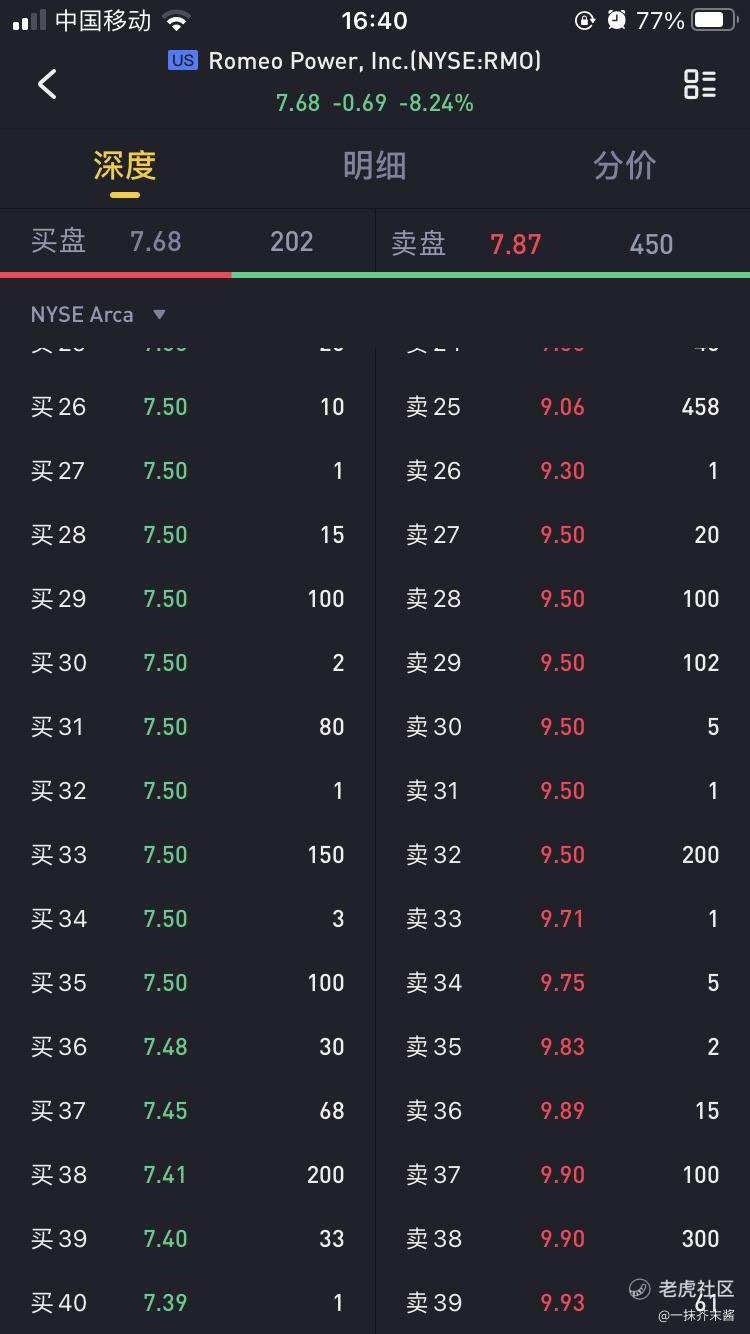This screenshot has height=1334, width=750.
Task: Switch to the 深度 tab
Action: pyautogui.click(x=125, y=166)
